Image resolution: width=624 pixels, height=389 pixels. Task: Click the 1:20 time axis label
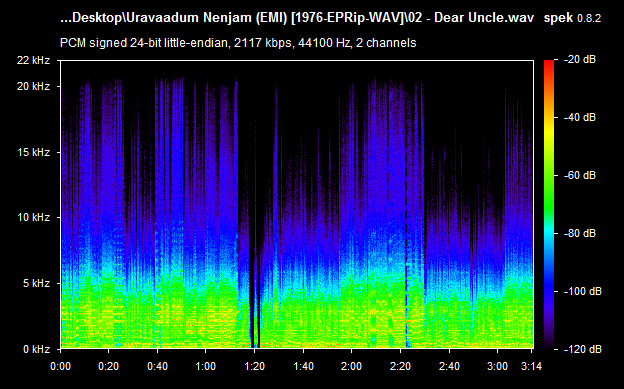254,366
